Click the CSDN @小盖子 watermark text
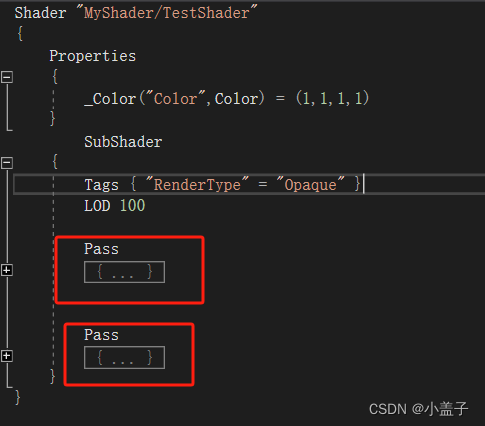 tap(419, 409)
